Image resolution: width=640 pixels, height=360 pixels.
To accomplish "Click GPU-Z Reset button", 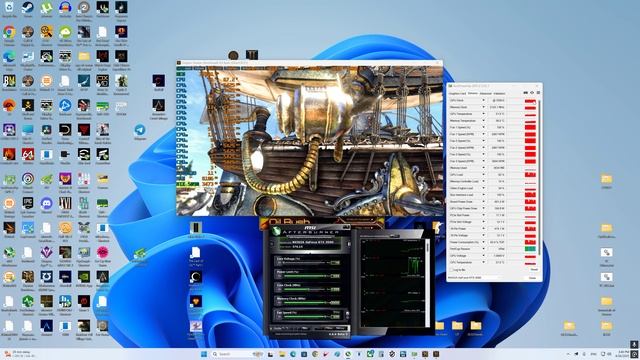I will tap(533, 270).
